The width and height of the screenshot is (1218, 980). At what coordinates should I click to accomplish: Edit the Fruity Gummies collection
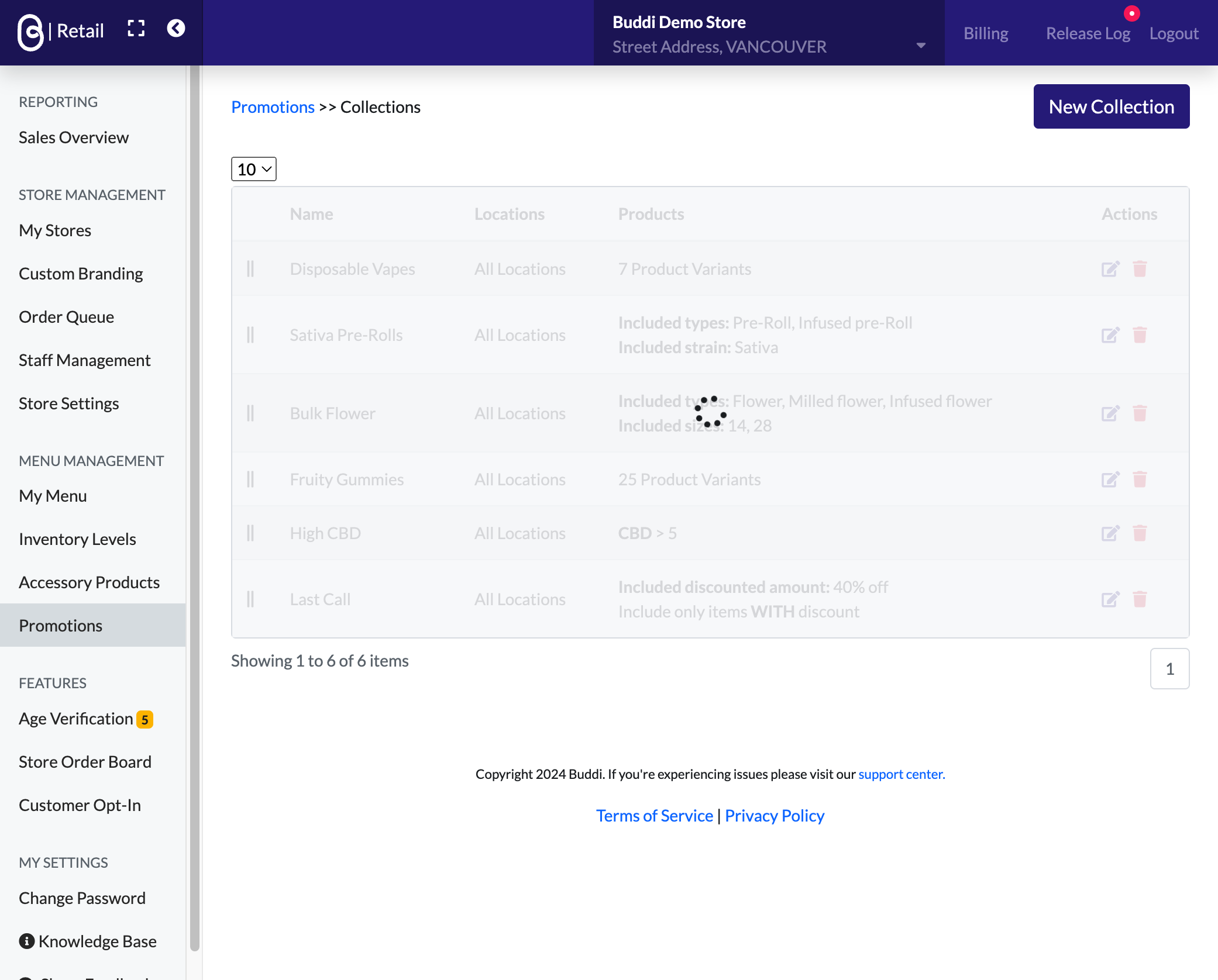1110,479
